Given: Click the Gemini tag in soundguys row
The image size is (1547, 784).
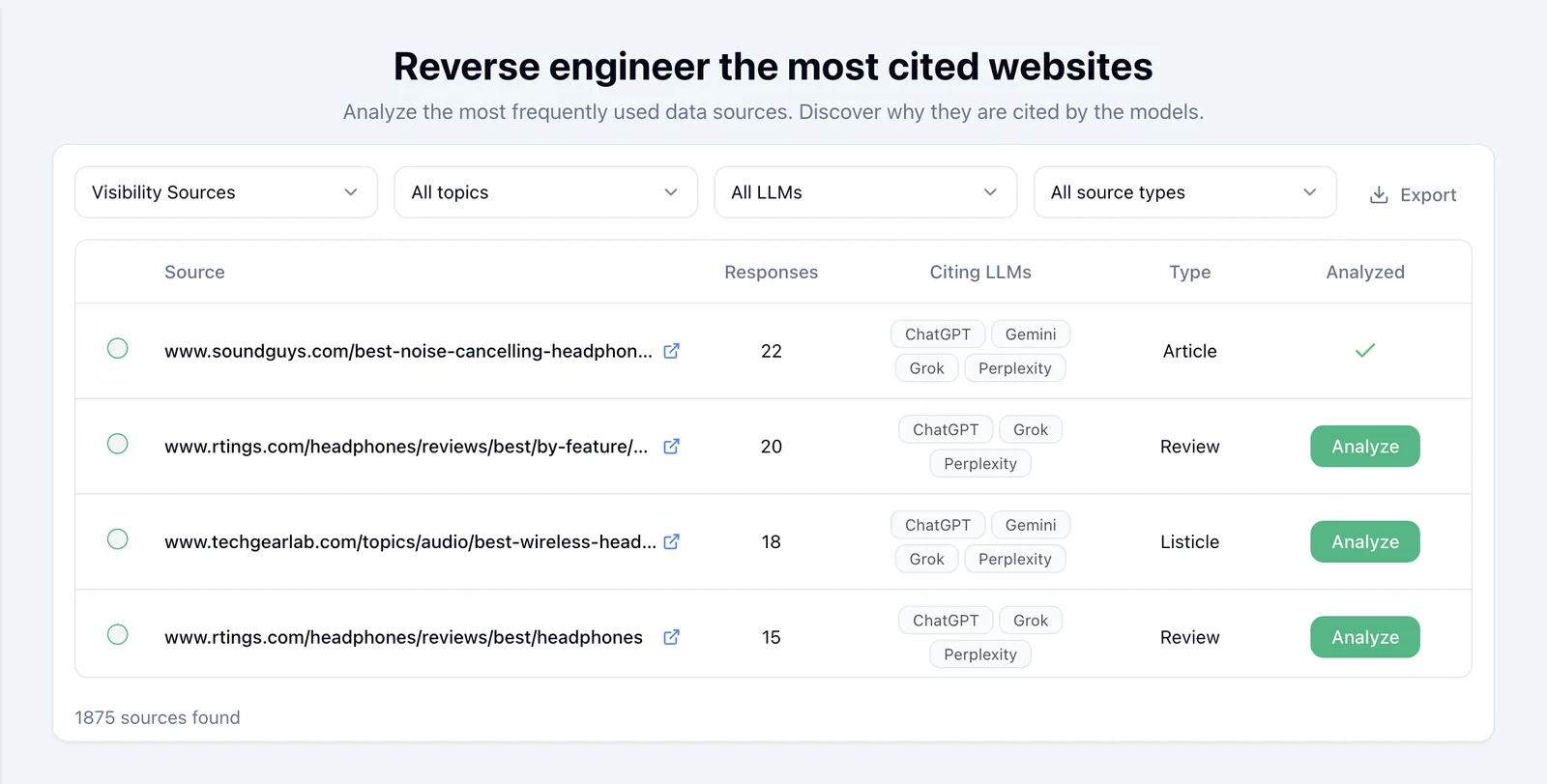Looking at the screenshot, I should coord(1031,334).
